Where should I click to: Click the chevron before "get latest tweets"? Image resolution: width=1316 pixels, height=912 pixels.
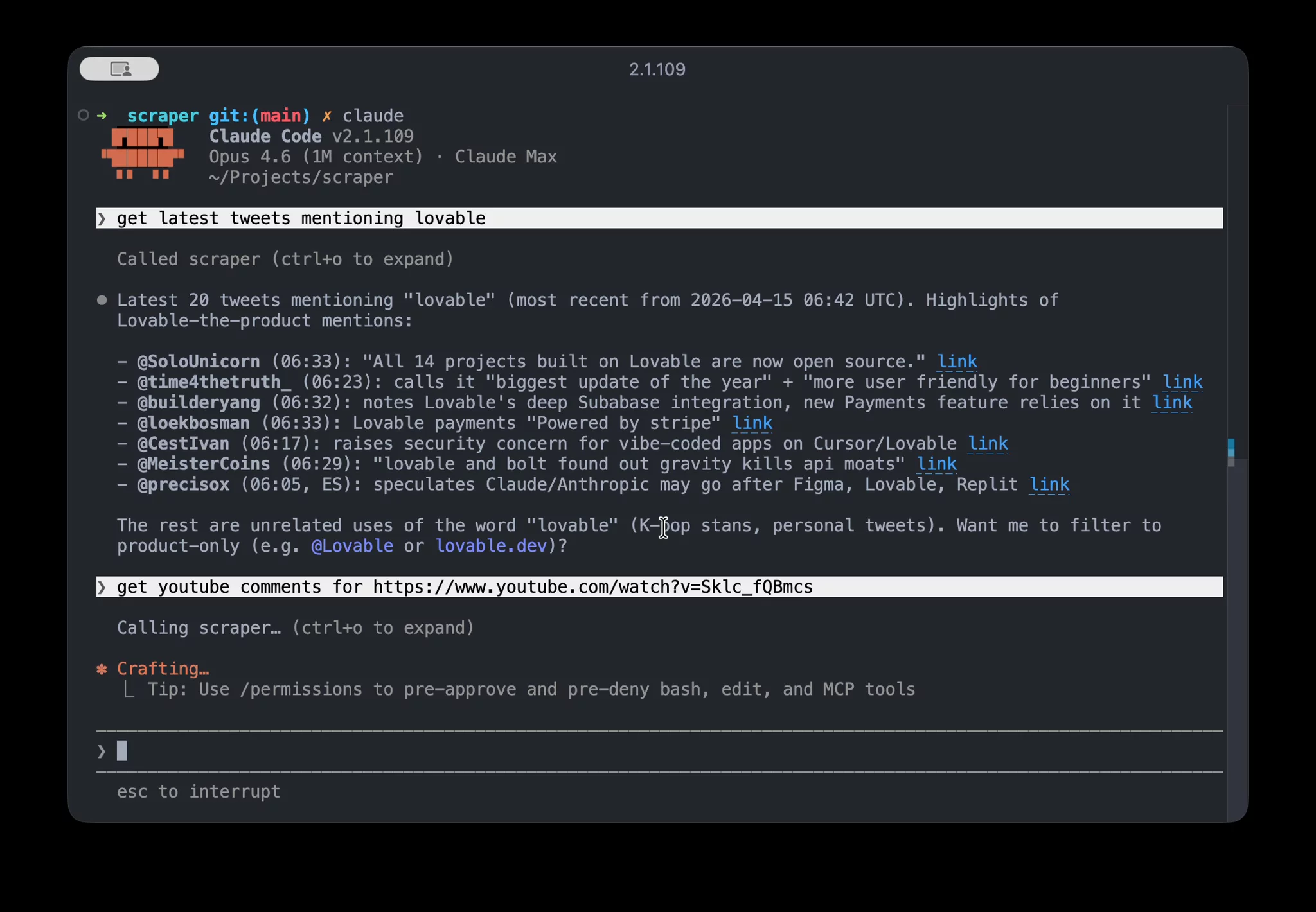tap(102, 218)
